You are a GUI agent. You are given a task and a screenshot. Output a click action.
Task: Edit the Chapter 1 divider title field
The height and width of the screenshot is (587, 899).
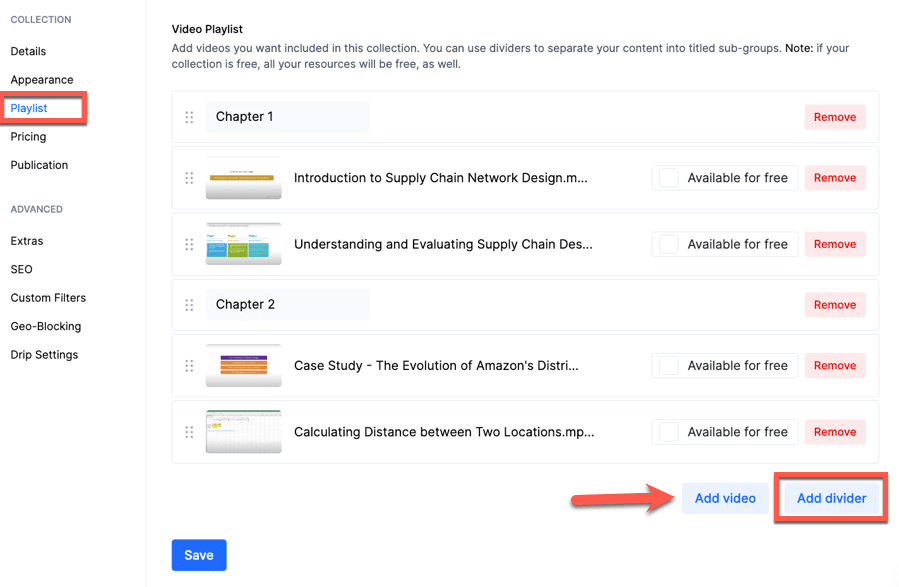tap(287, 117)
